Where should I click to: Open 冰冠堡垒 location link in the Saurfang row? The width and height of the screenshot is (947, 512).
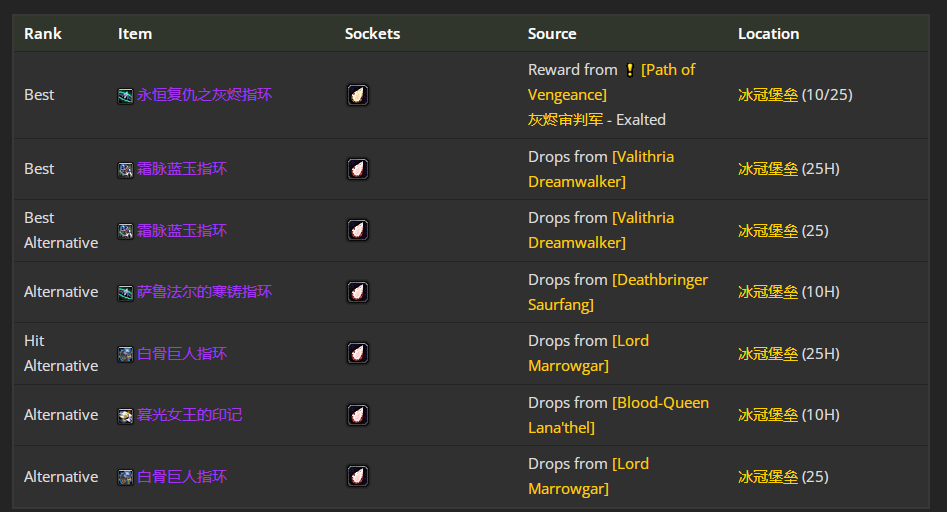pos(768,292)
